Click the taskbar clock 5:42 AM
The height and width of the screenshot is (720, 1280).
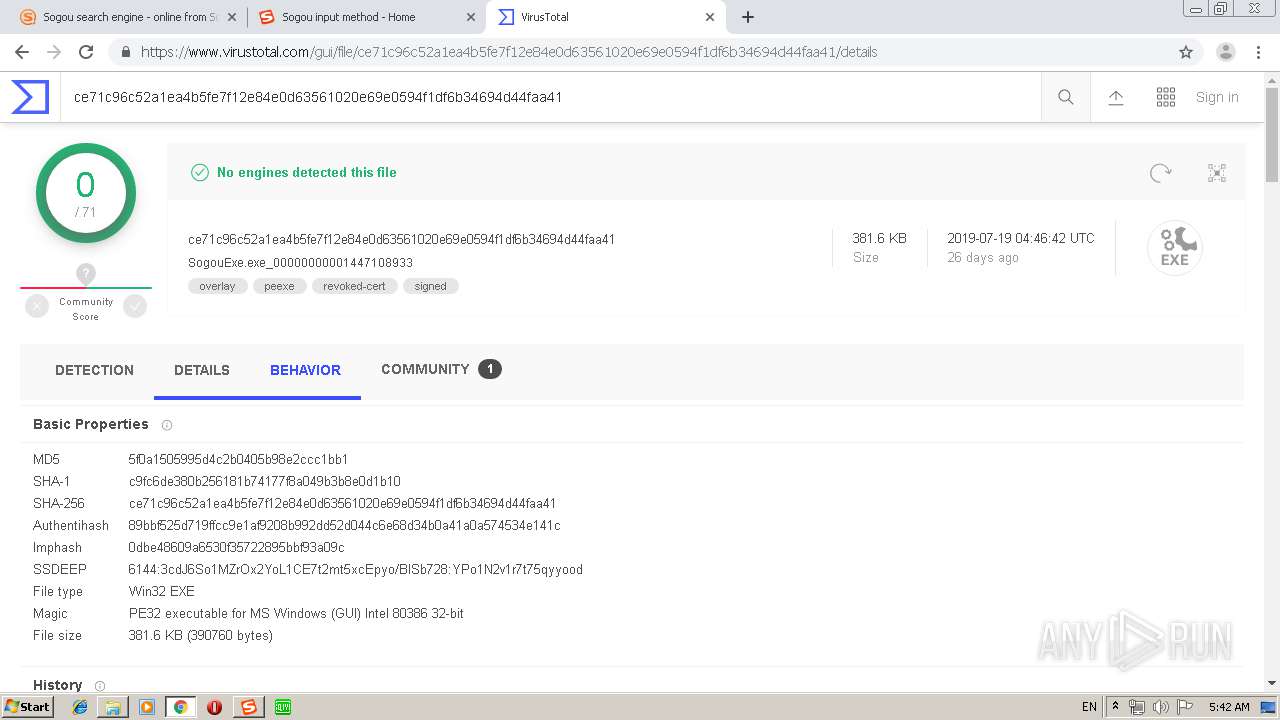click(1229, 707)
